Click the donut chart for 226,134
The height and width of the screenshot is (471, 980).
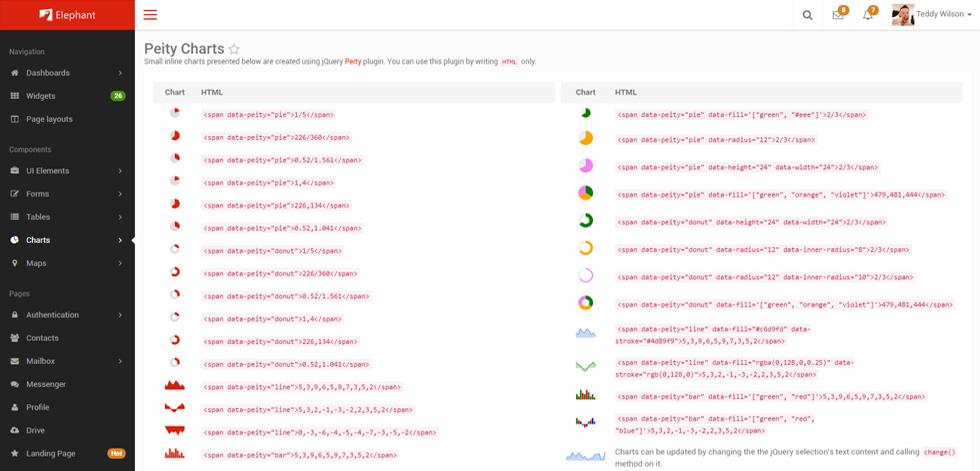174,340
